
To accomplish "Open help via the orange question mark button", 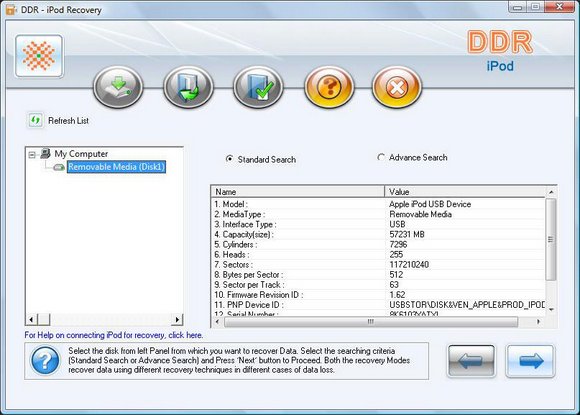I will 329,87.
